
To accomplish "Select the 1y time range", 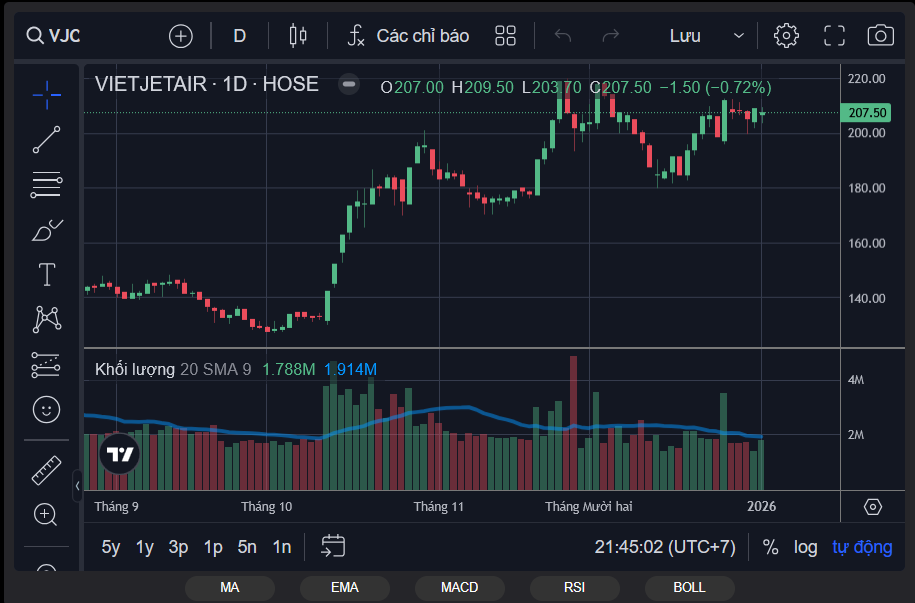I will pos(145,547).
